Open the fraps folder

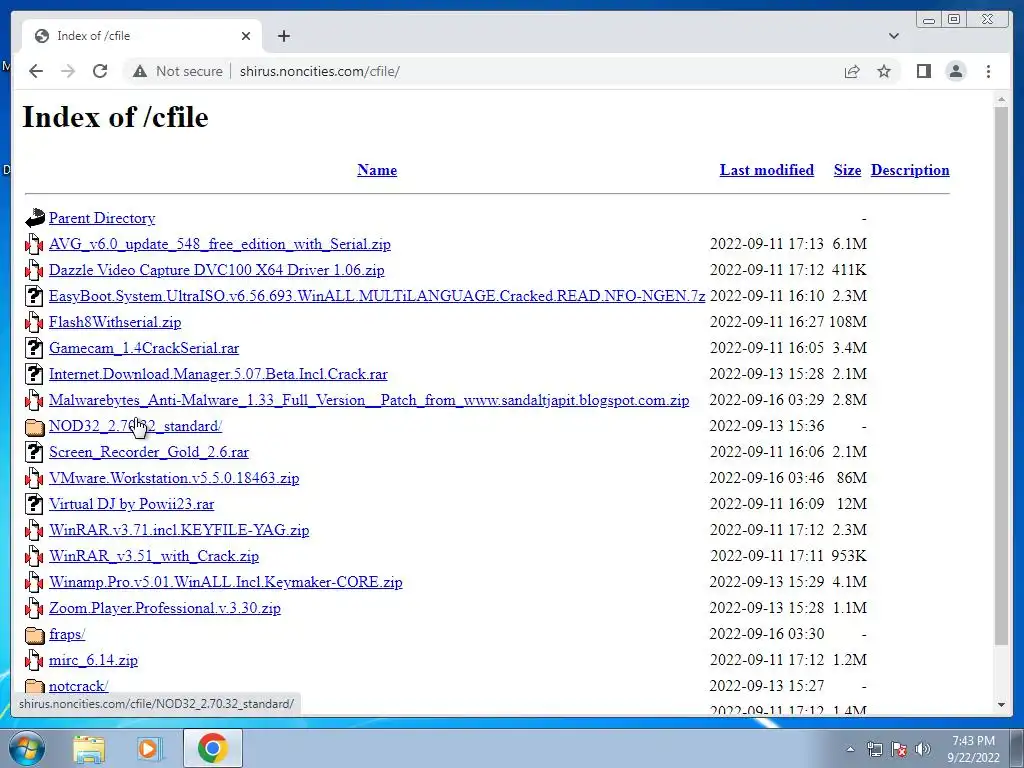[67, 634]
